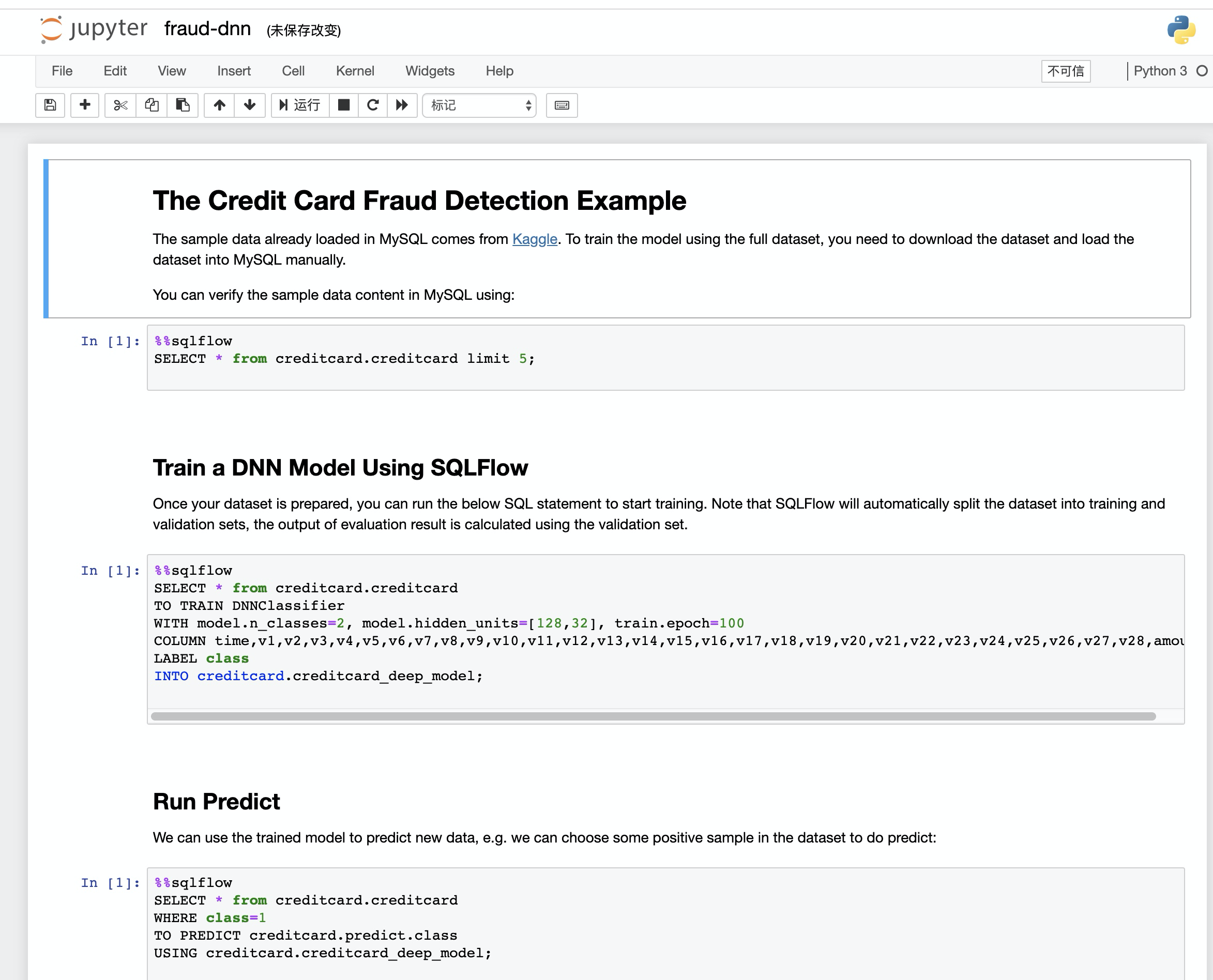Click the save notebook icon

pos(50,105)
